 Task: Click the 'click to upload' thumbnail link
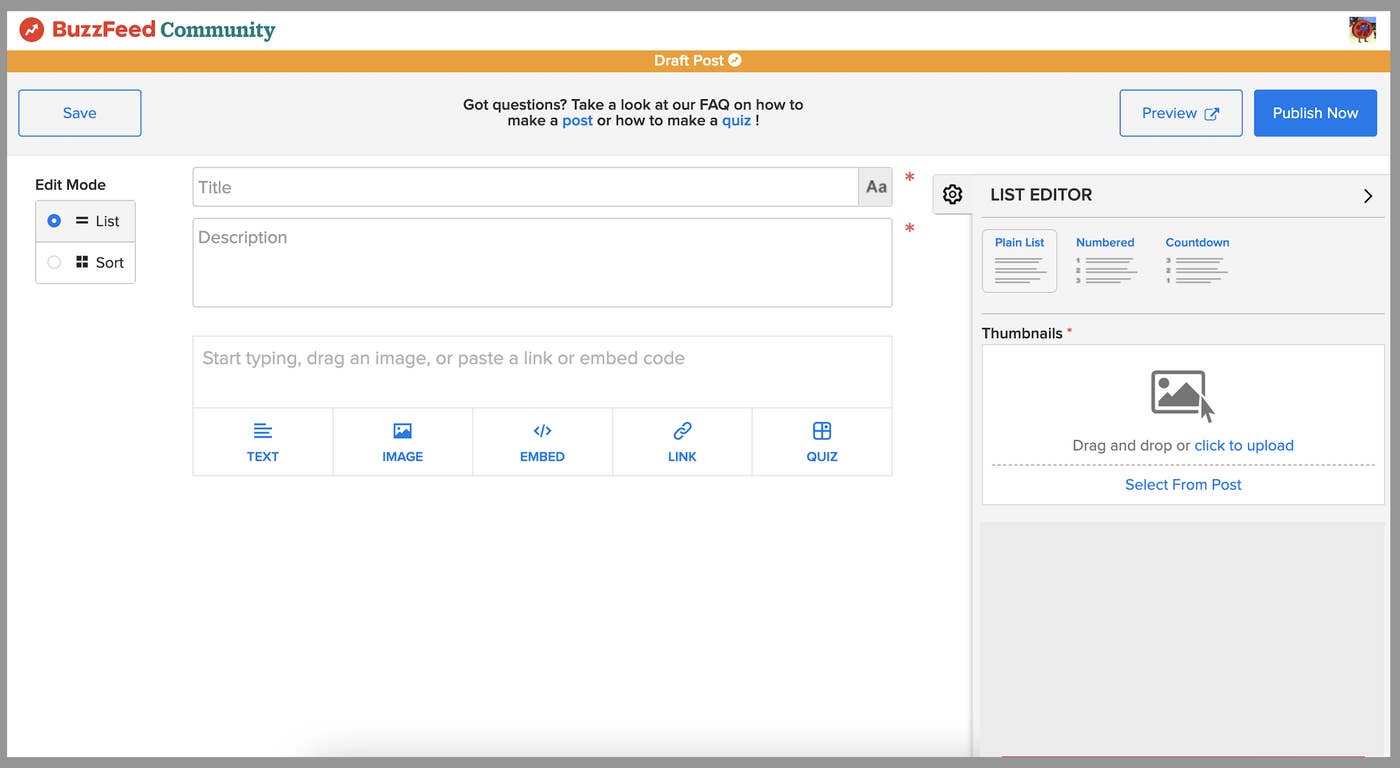pyautogui.click(x=1243, y=446)
